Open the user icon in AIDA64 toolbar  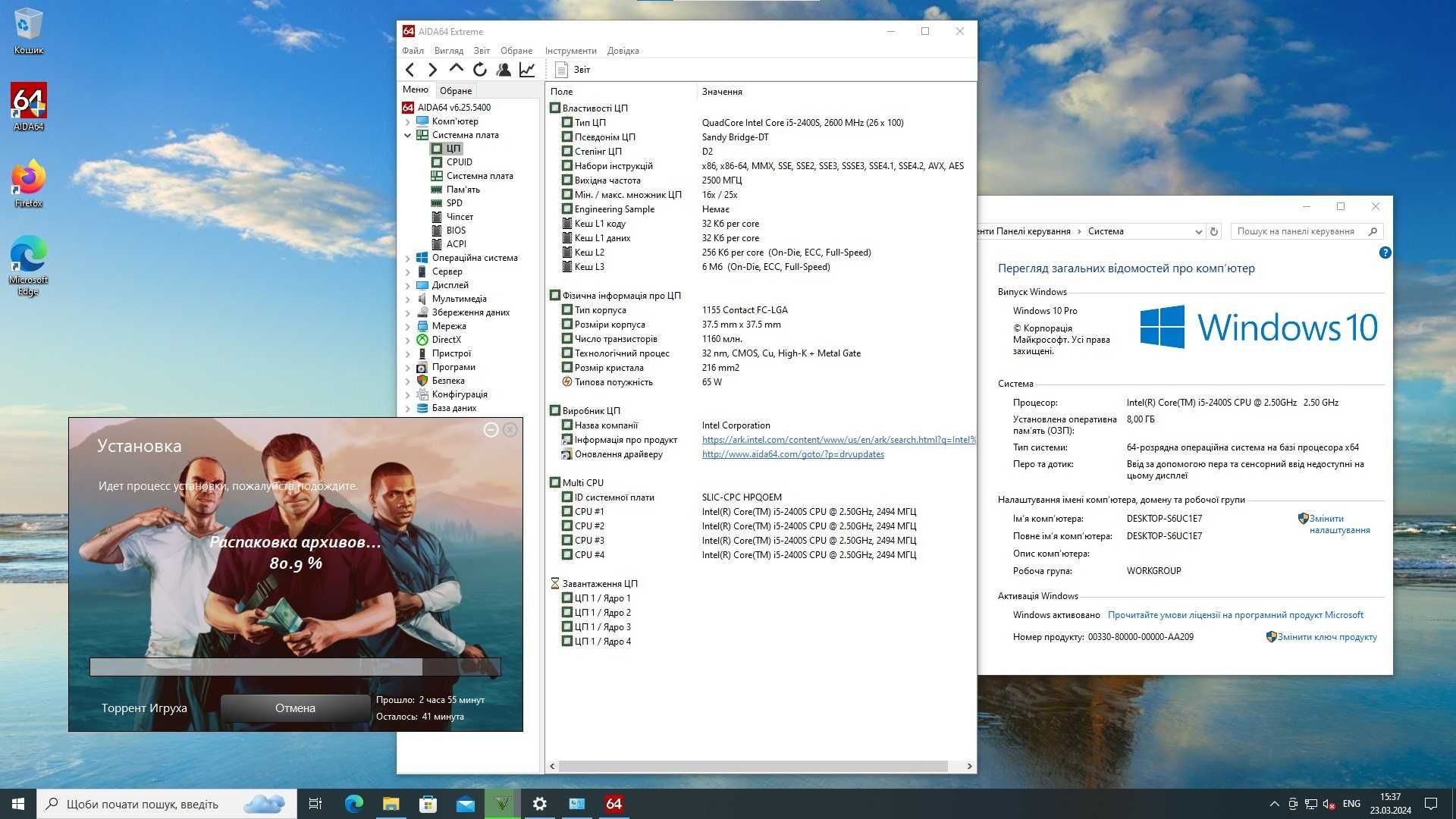(504, 70)
